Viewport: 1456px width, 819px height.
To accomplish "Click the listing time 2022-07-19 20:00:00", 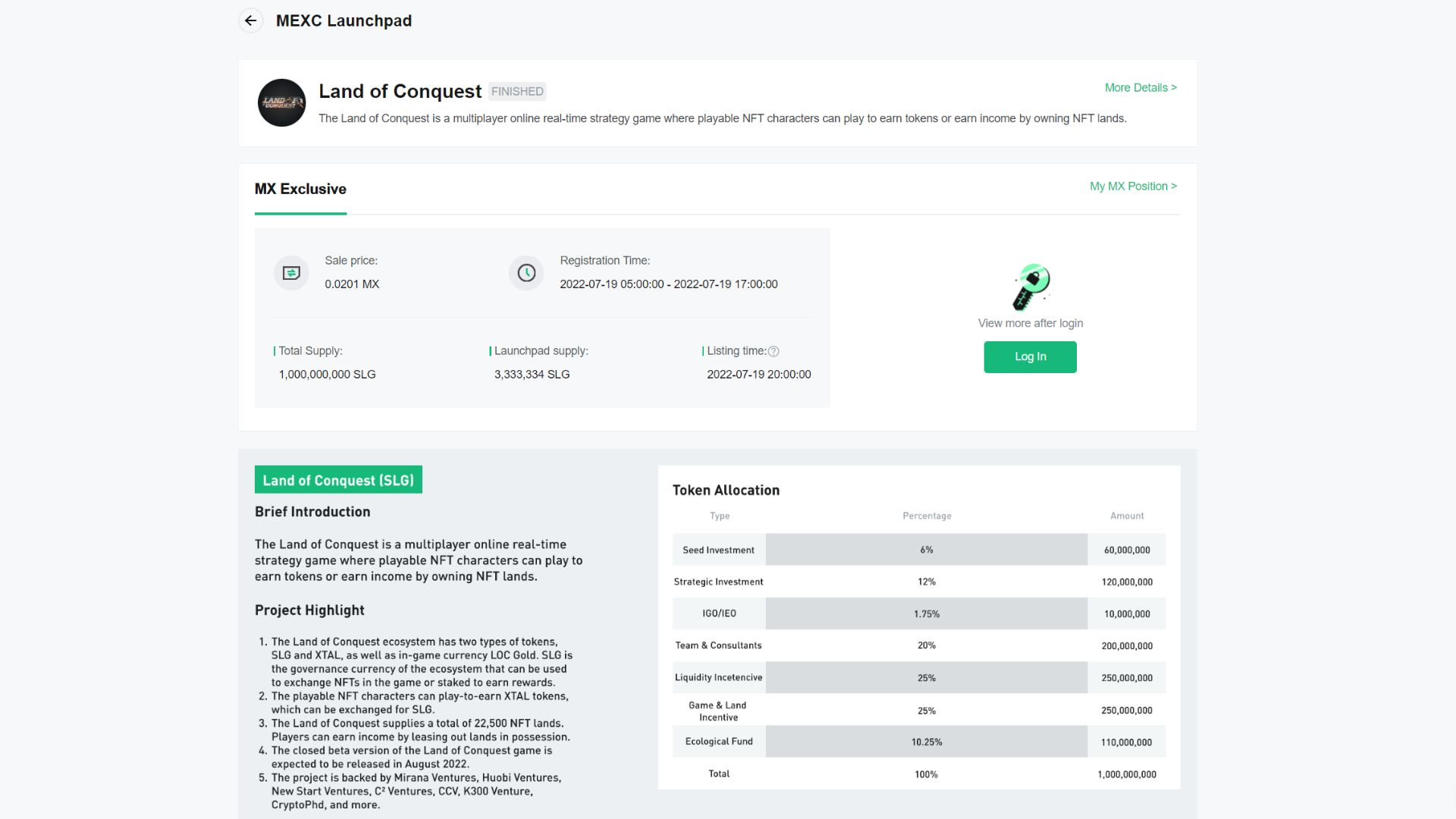I will pos(758,375).
